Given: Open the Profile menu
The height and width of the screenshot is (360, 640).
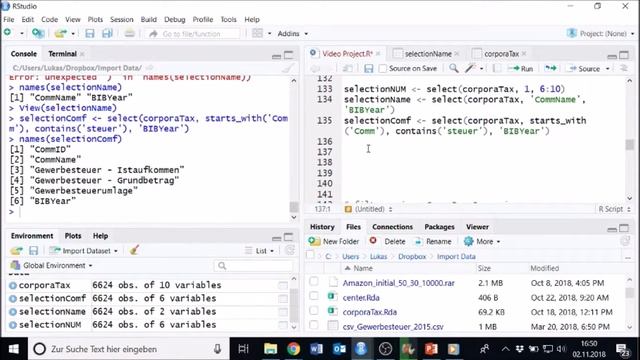Looking at the screenshot, I should (x=203, y=20).
